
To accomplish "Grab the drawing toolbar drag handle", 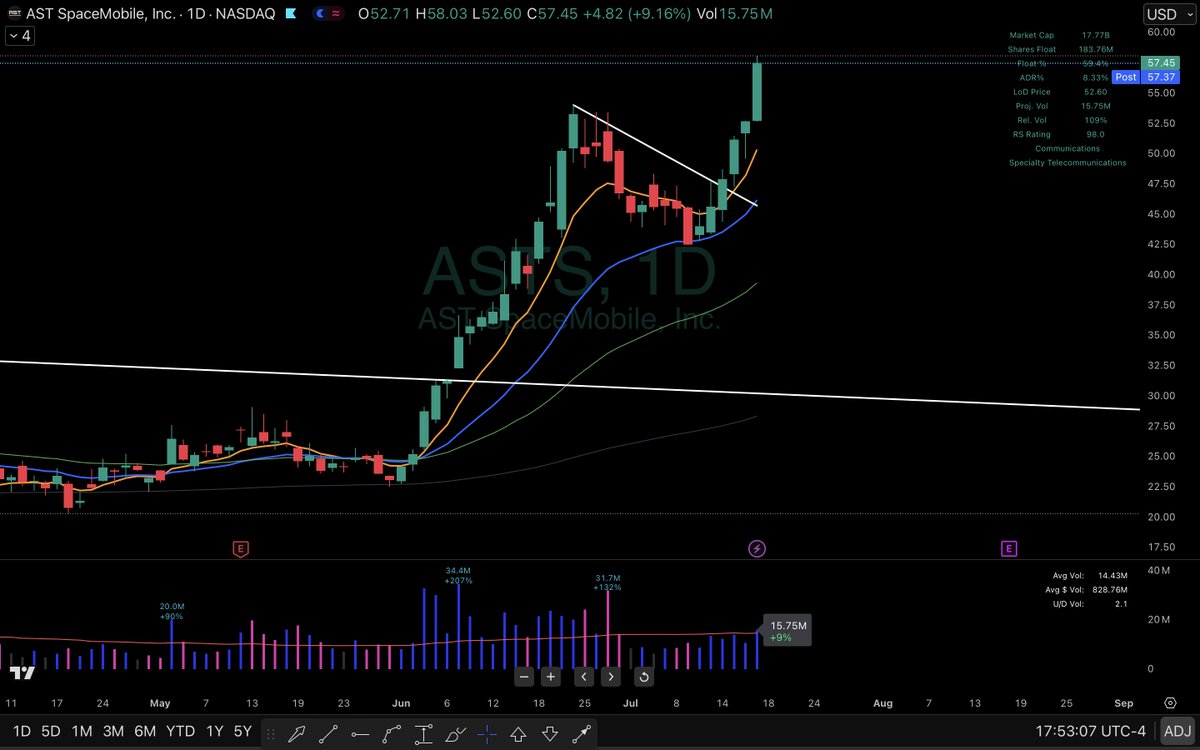I will (x=271, y=732).
